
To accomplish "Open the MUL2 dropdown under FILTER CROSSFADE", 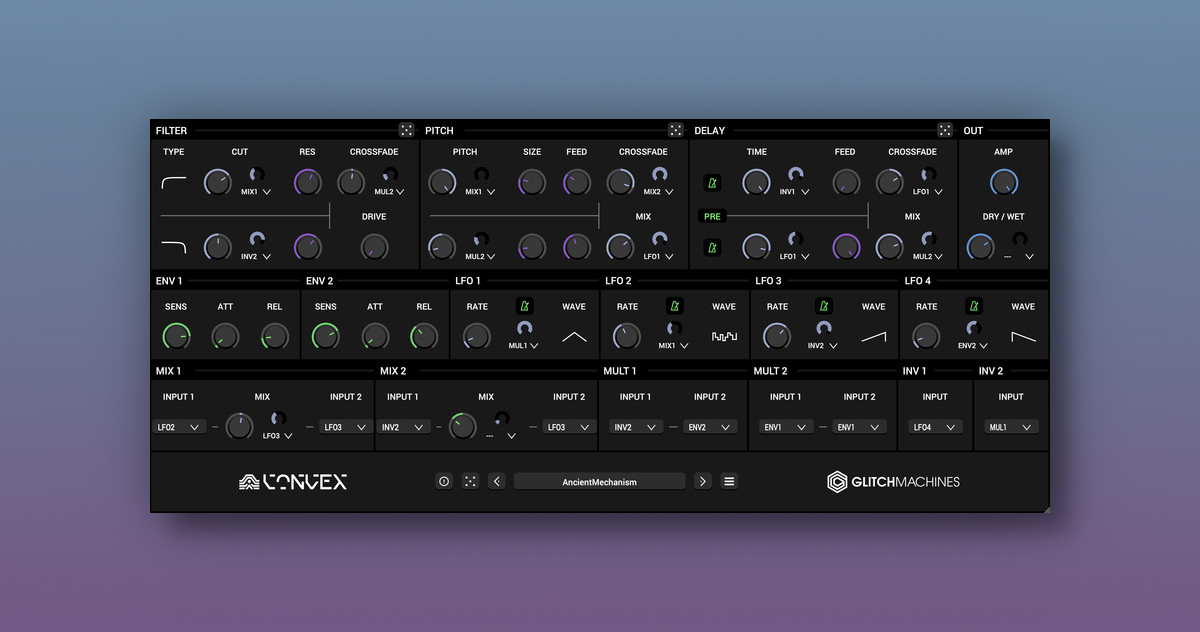I will click(x=389, y=192).
